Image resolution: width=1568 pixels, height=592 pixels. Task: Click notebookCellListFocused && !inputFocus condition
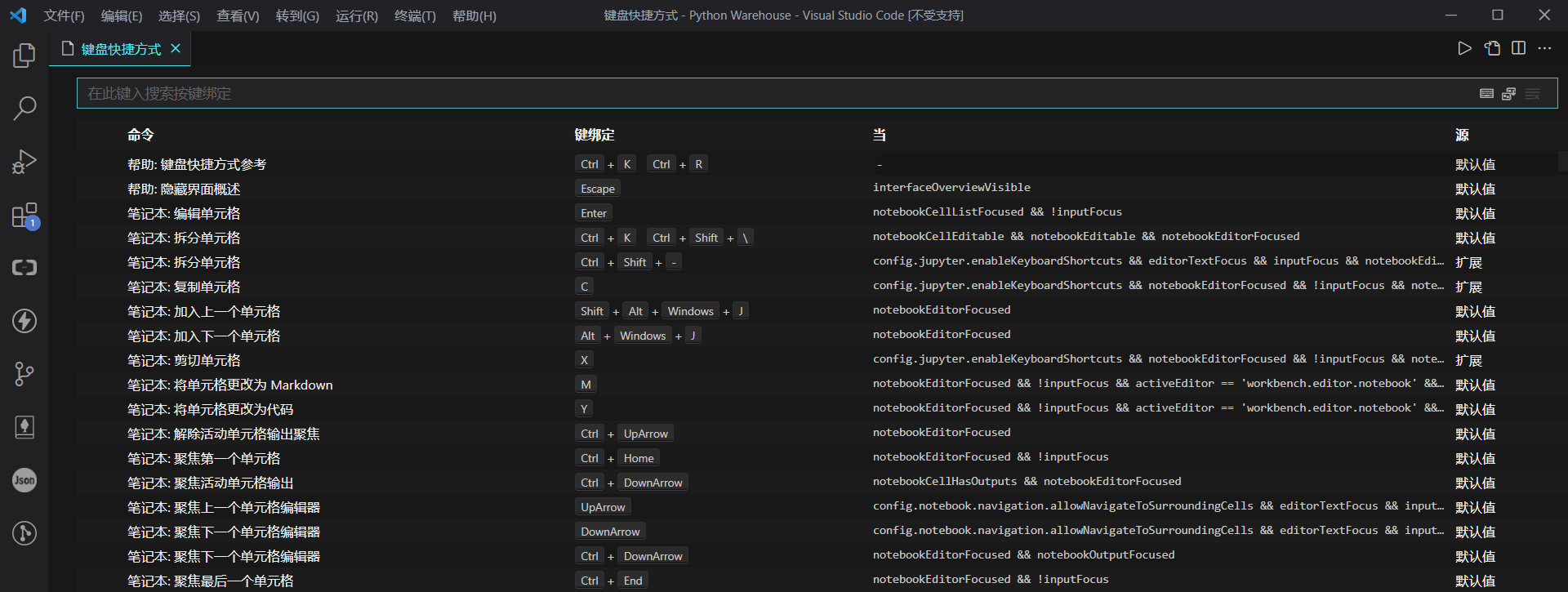point(997,212)
